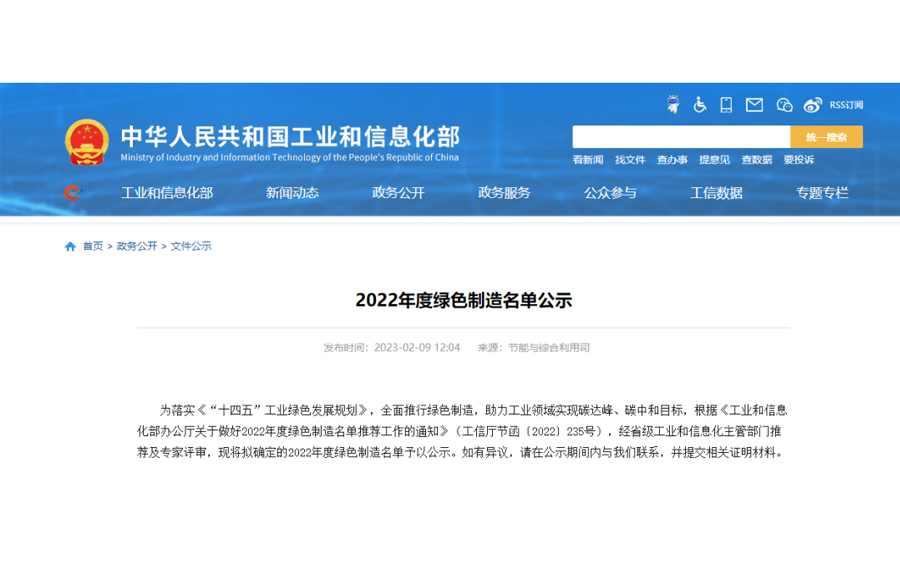
Task: Go to 政务公开 in breadcrumb
Action: pos(137,246)
